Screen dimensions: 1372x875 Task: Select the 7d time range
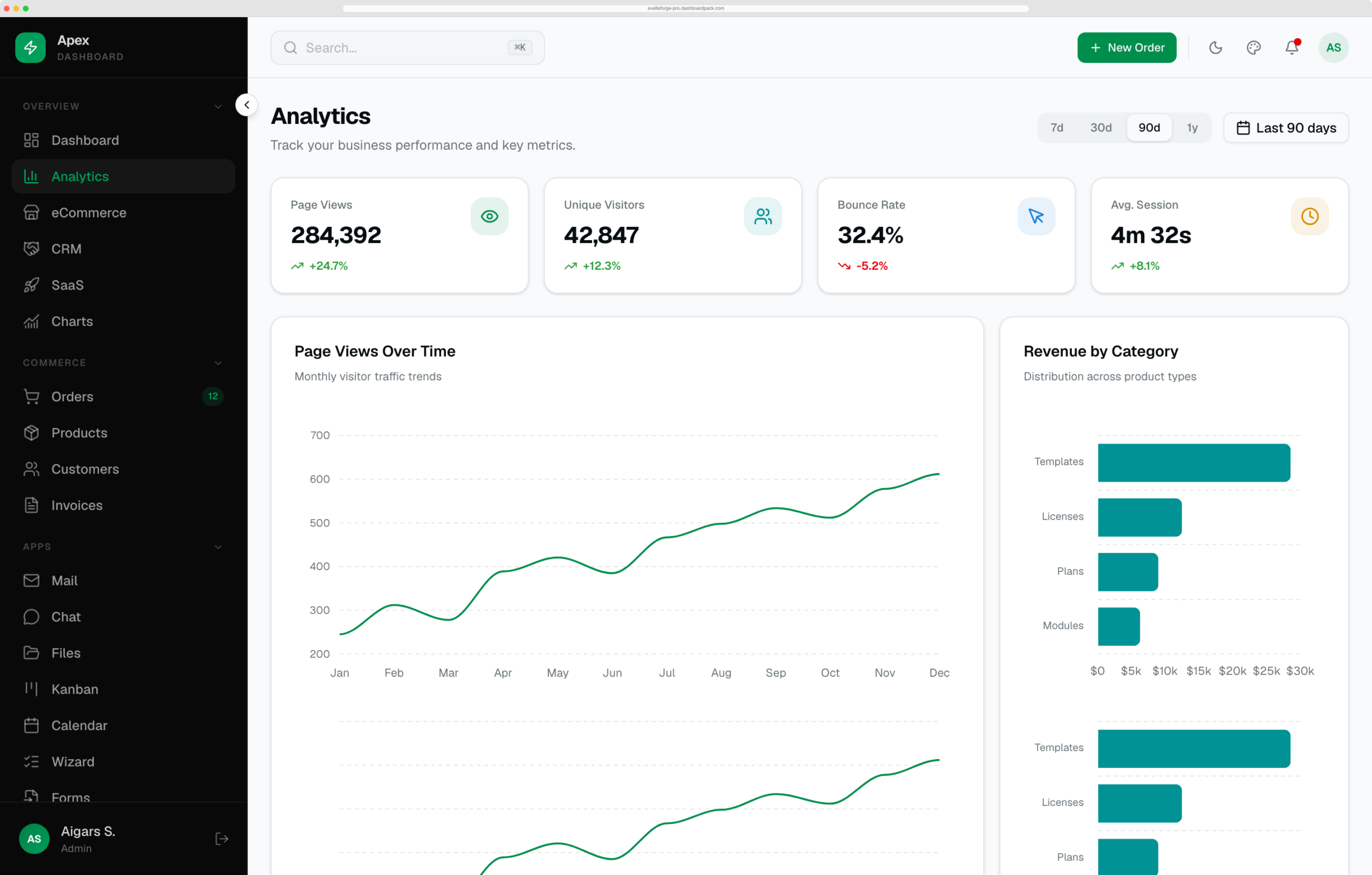[x=1057, y=128]
